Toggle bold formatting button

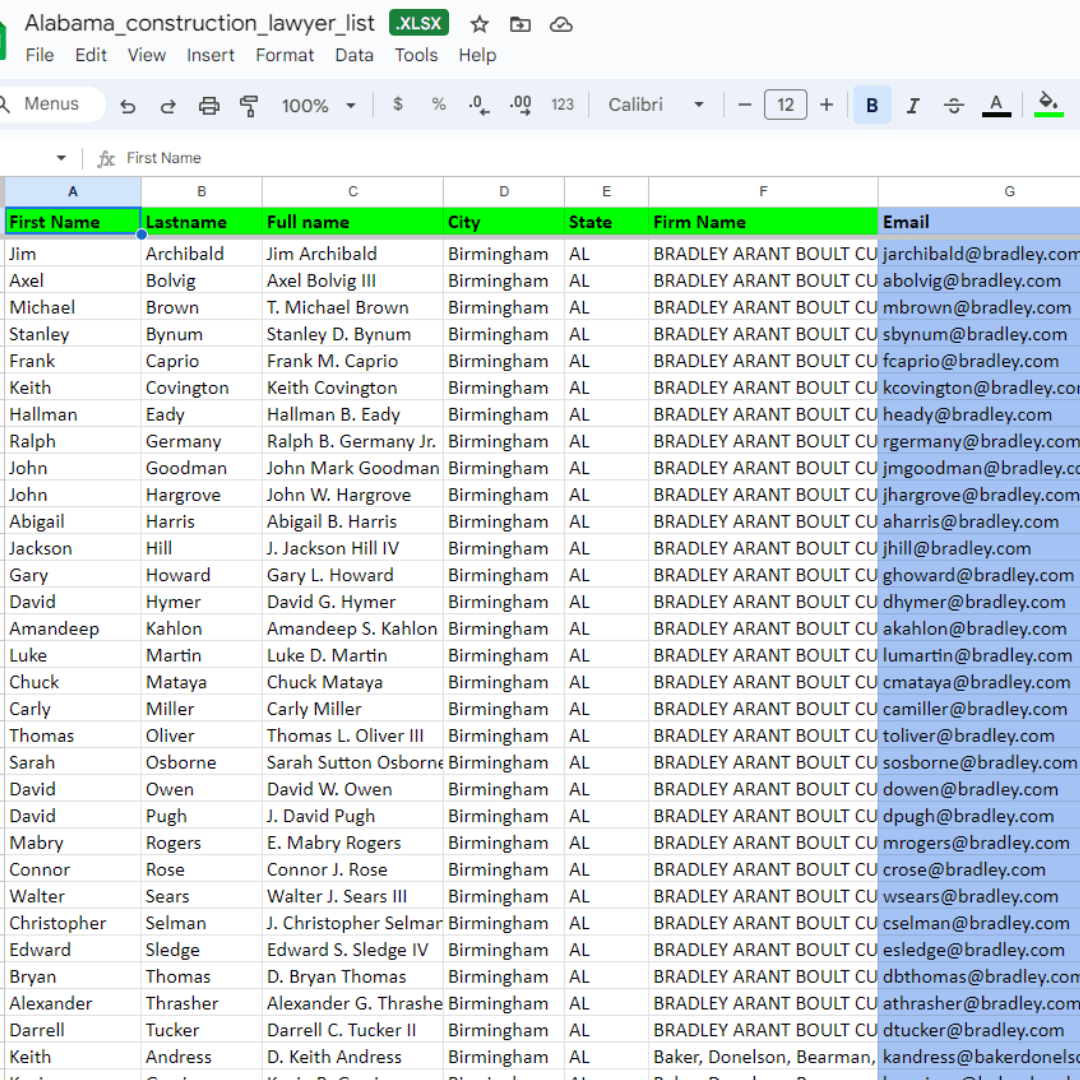click(872, 105)
